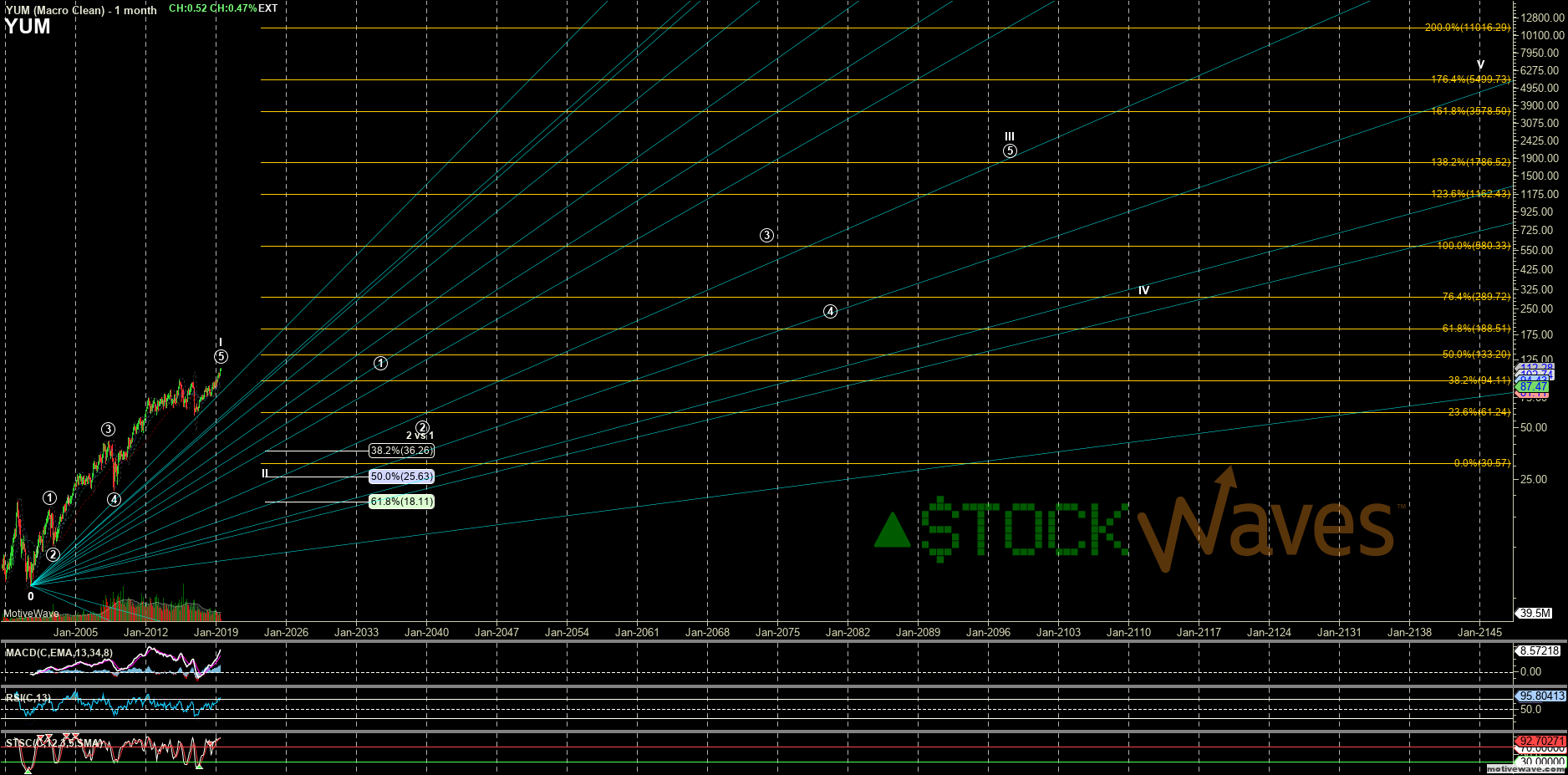The height and width of the screenshot is (775, 1568).
Task: Click the Jan-2012 date axis label
Action: point(146,632)
